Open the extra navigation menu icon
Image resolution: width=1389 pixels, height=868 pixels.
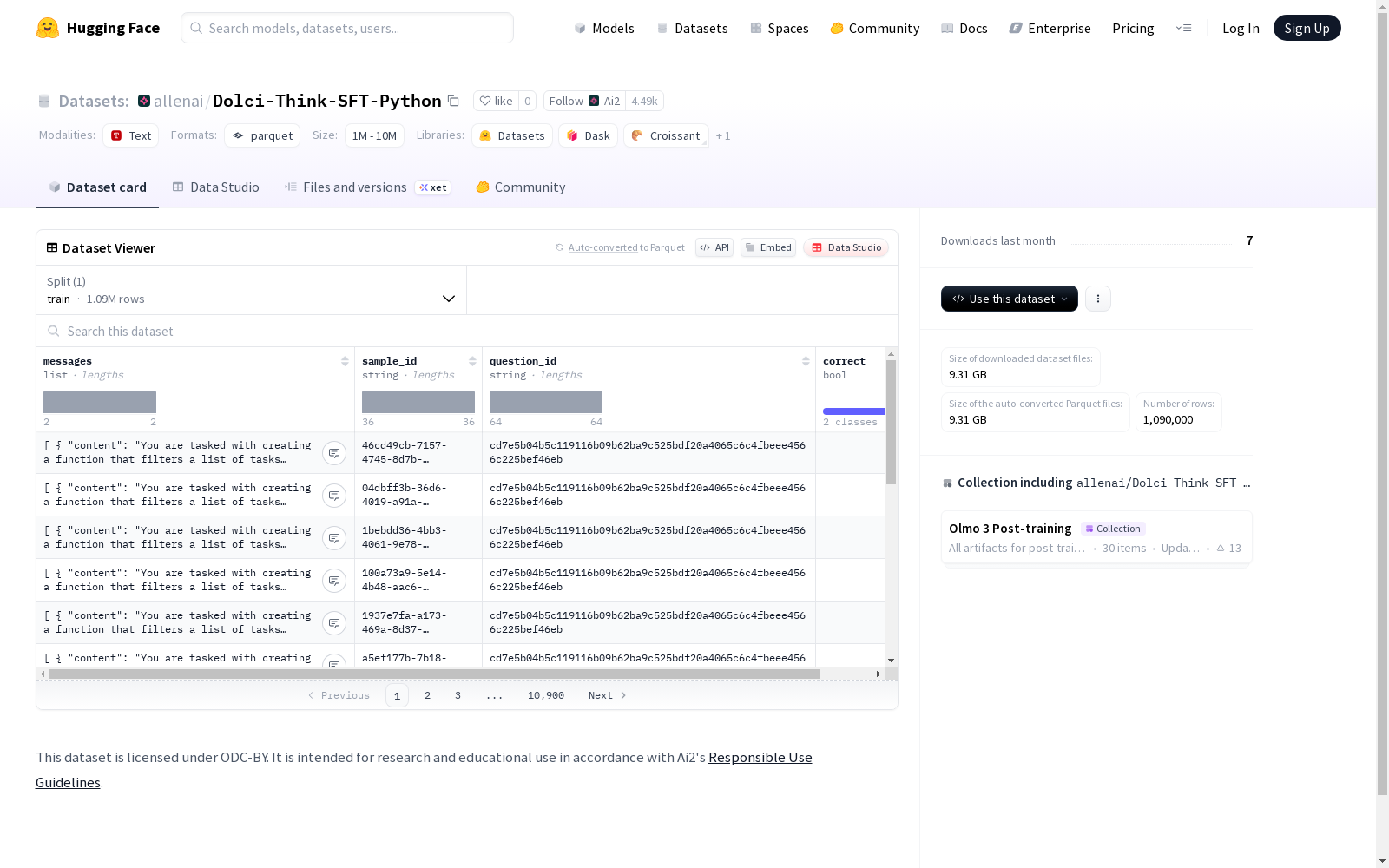[1183, 28]
